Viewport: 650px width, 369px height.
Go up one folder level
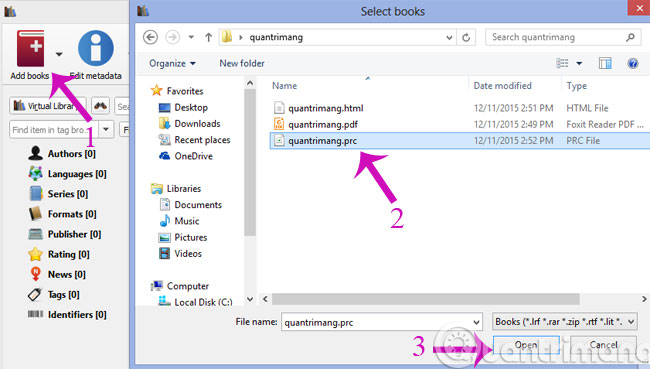[209, 37]
